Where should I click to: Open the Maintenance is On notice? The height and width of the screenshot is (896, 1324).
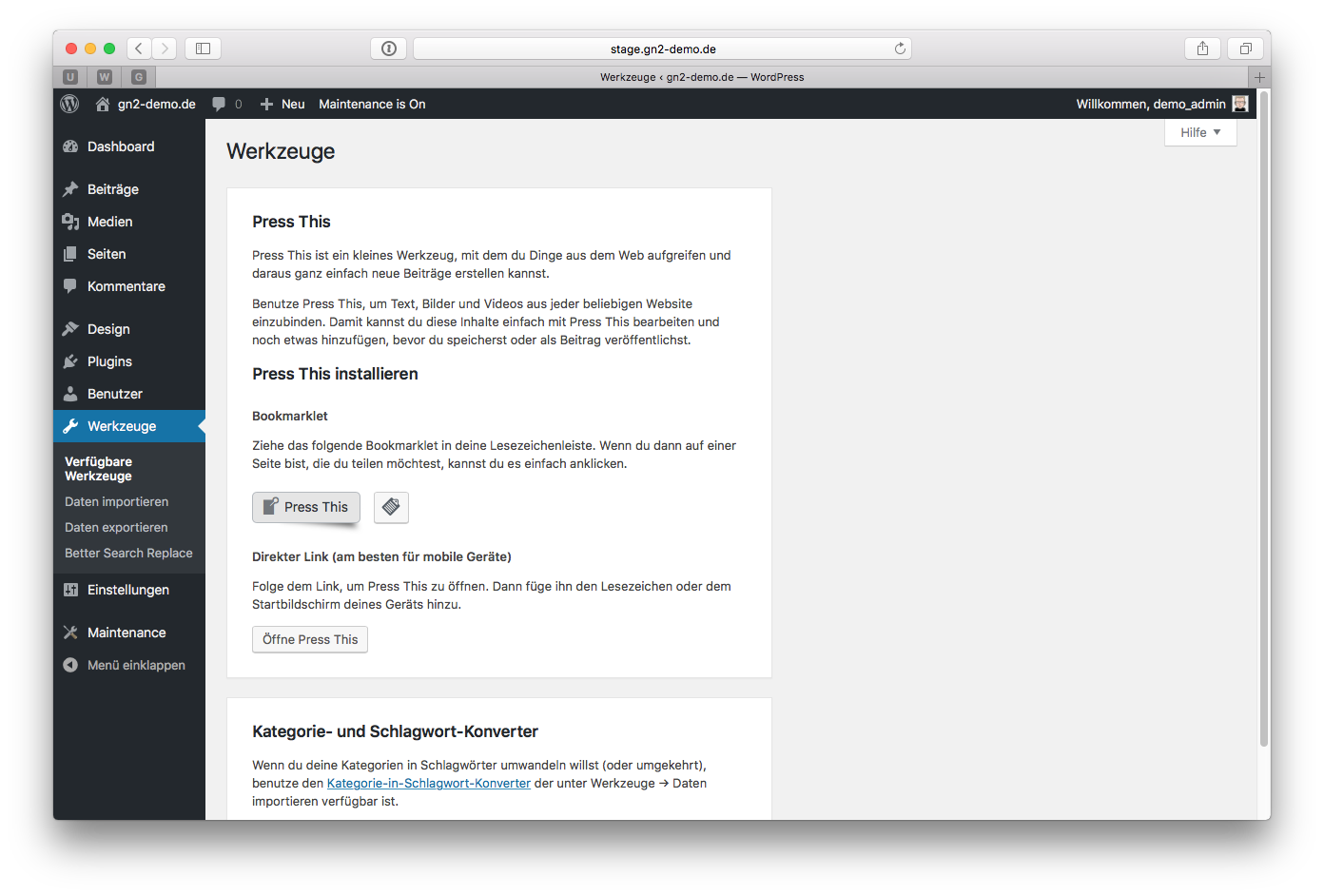click(372, 104)
